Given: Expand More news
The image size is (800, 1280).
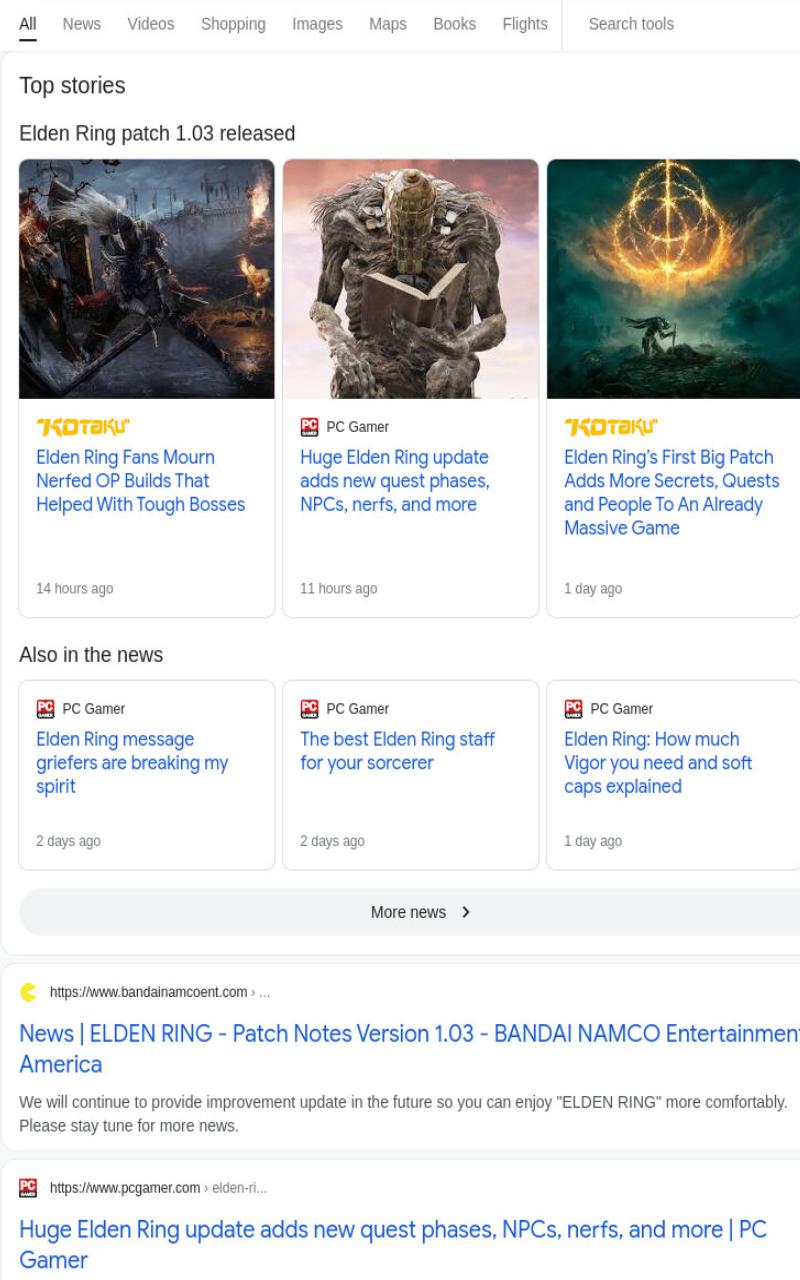Looking at the screenshot, I should point(410,912).
